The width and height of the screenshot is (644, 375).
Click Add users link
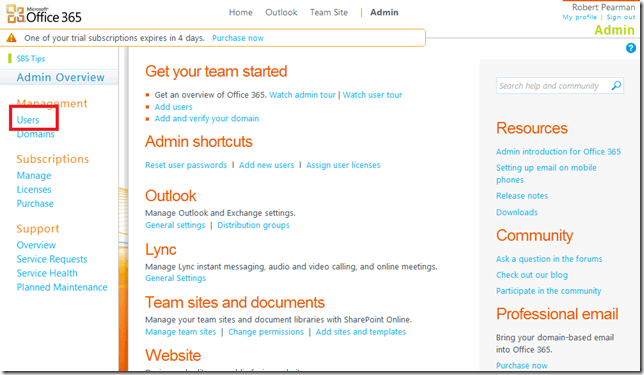173,107
